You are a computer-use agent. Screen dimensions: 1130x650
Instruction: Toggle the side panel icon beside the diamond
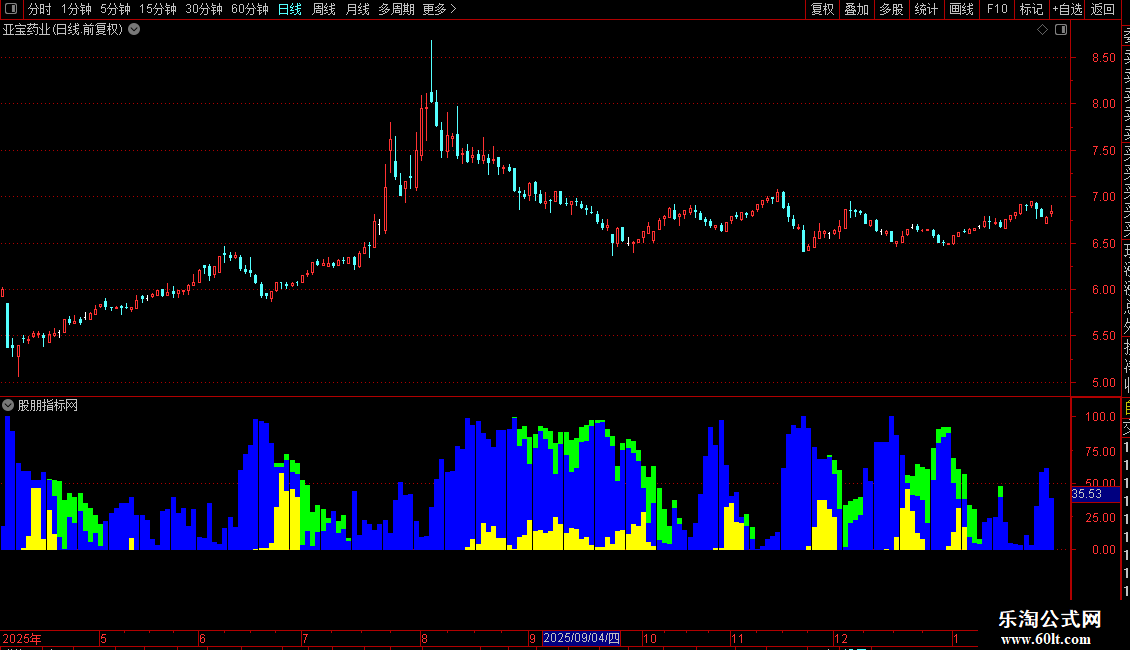point(1061,30)
